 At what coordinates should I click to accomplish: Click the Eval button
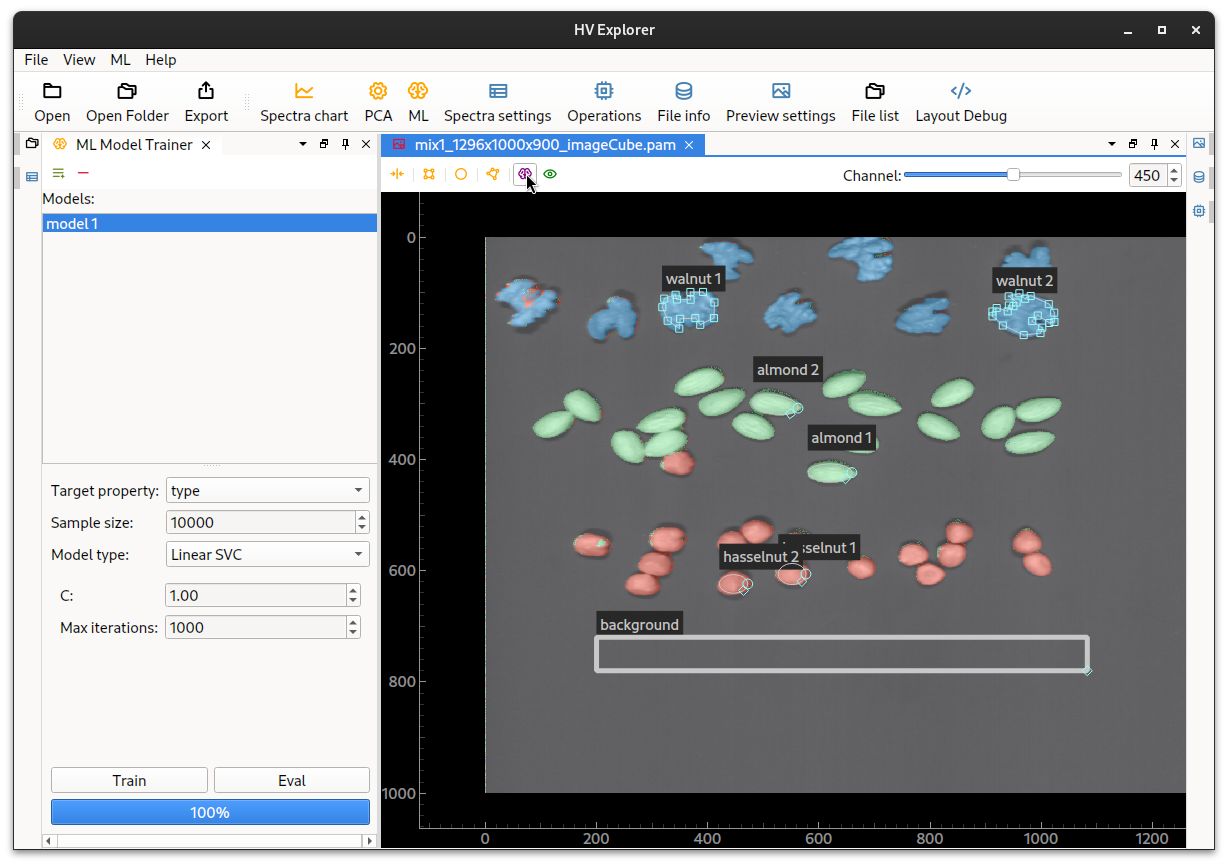(292, 781)
